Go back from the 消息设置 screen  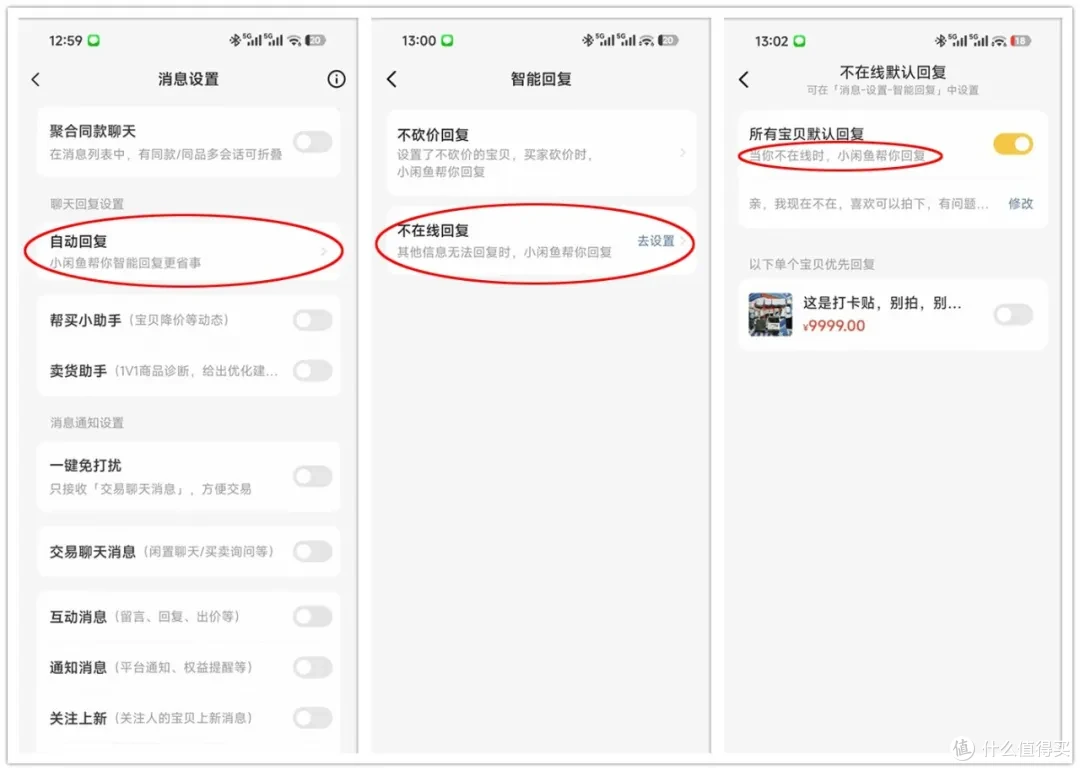[x=36, y=79]
